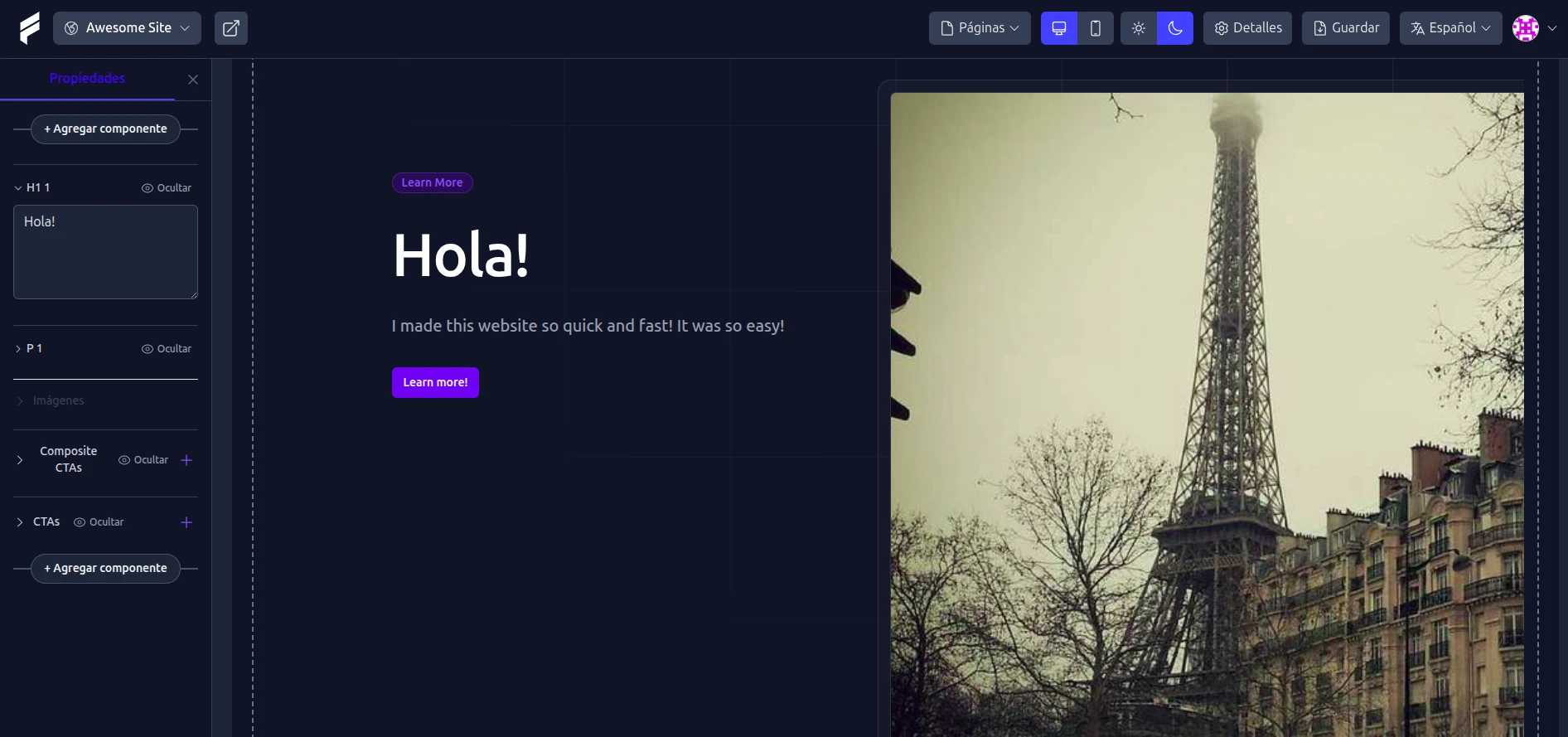The image size is (1568, 737).
Task: Open the Páginas dropdown menu
Action: [980, 28]
